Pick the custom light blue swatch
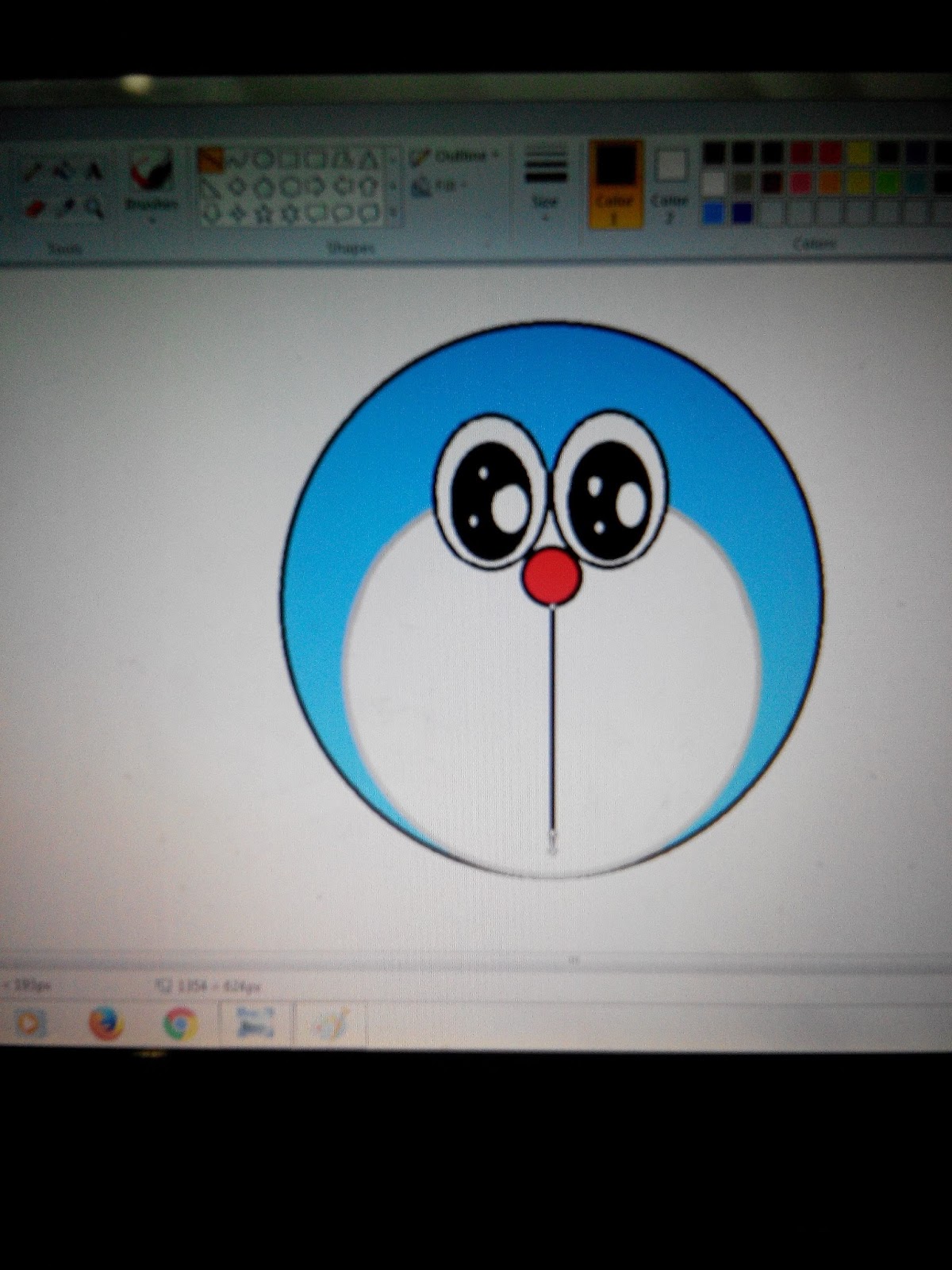The image size is (952, 1270). 714,212
